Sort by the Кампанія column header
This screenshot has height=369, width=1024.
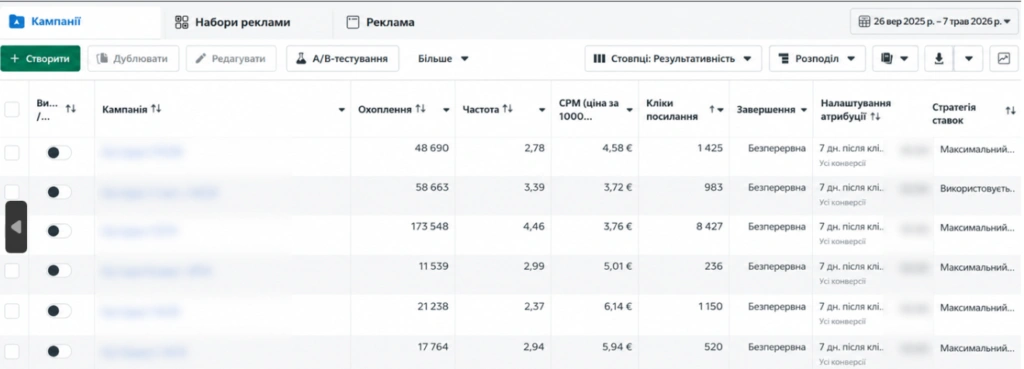[131, 109]
